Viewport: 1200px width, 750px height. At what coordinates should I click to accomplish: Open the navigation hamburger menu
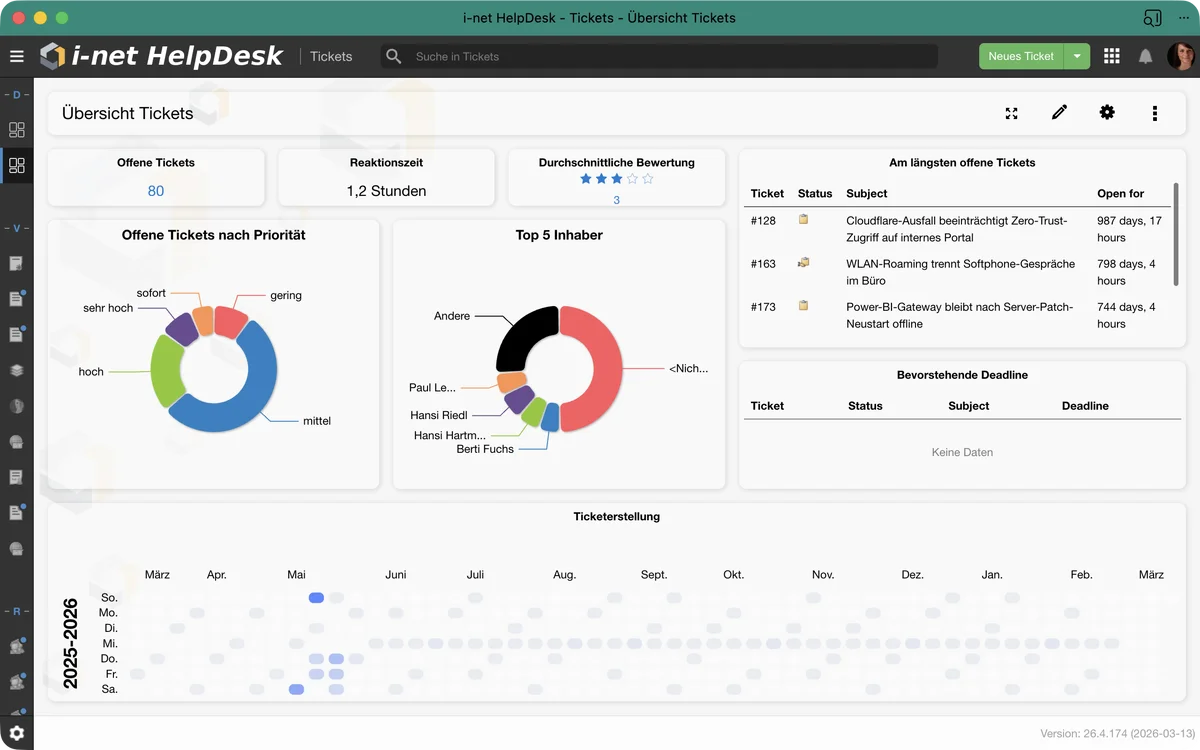(x=17, y=56)
